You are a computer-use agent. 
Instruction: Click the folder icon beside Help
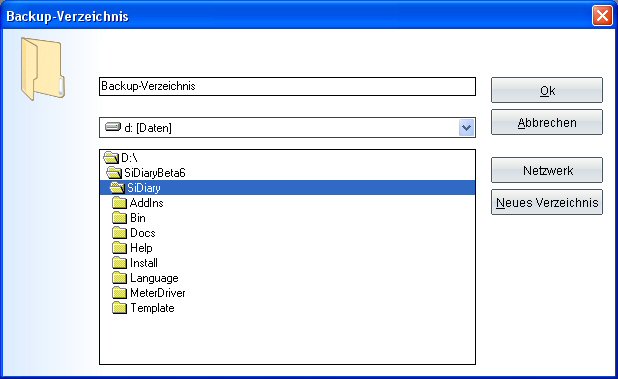pos(119,248)
